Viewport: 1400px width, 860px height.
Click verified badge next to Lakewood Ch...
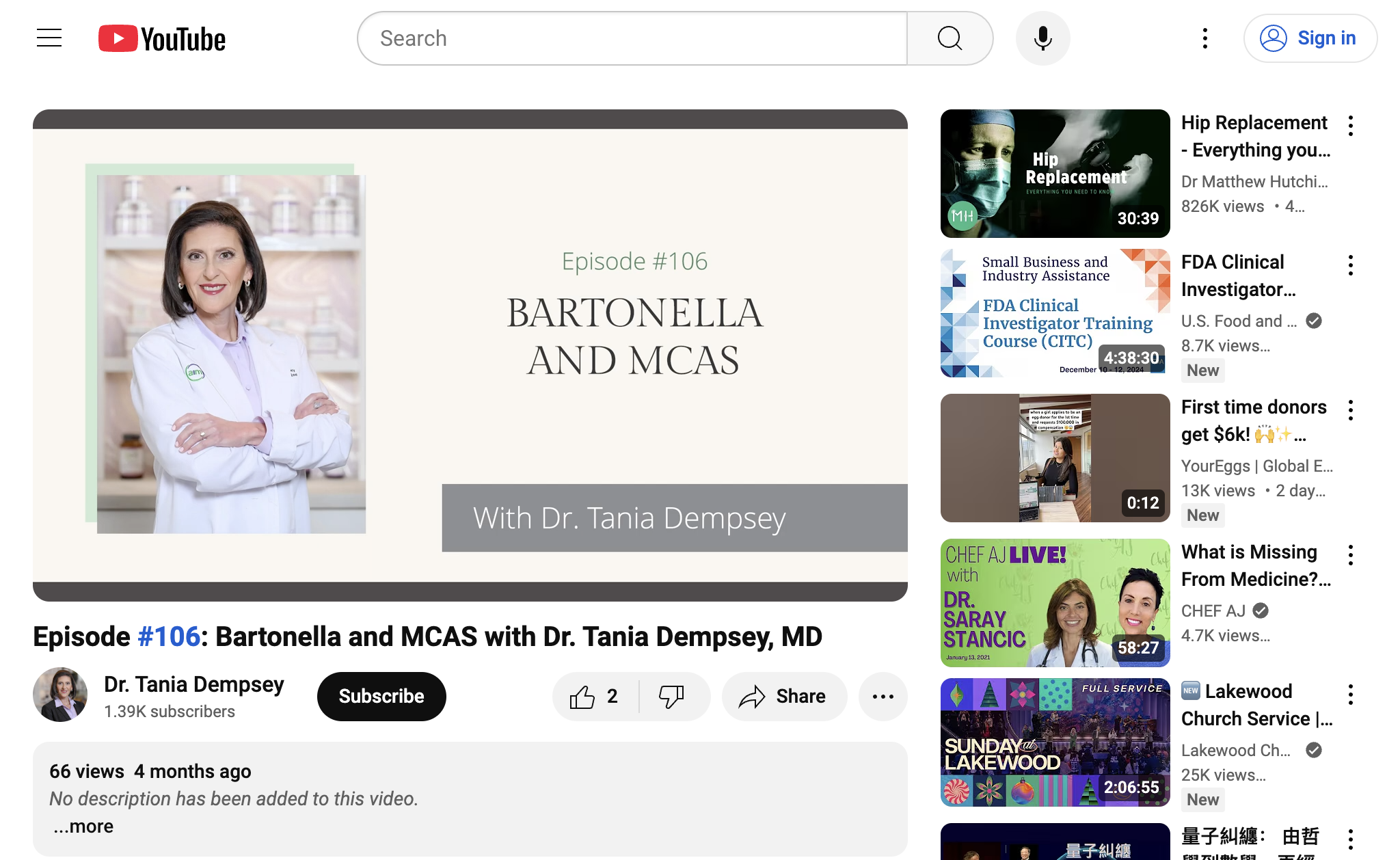click(x=1314, y=750)
